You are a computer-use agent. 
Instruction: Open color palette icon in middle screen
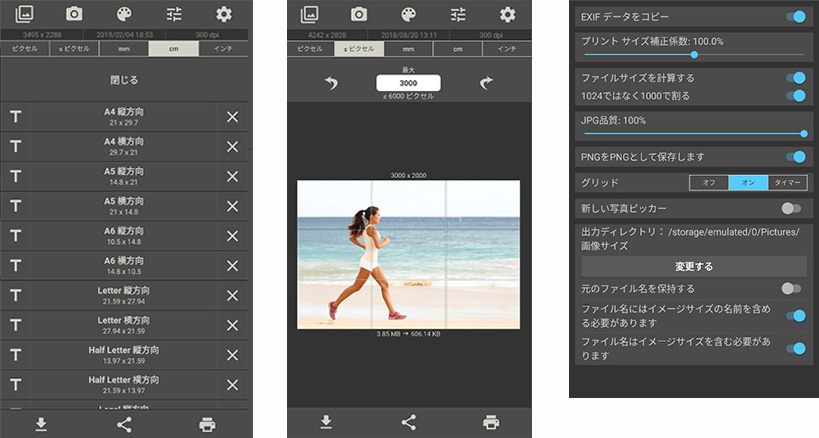click(408, 14)
